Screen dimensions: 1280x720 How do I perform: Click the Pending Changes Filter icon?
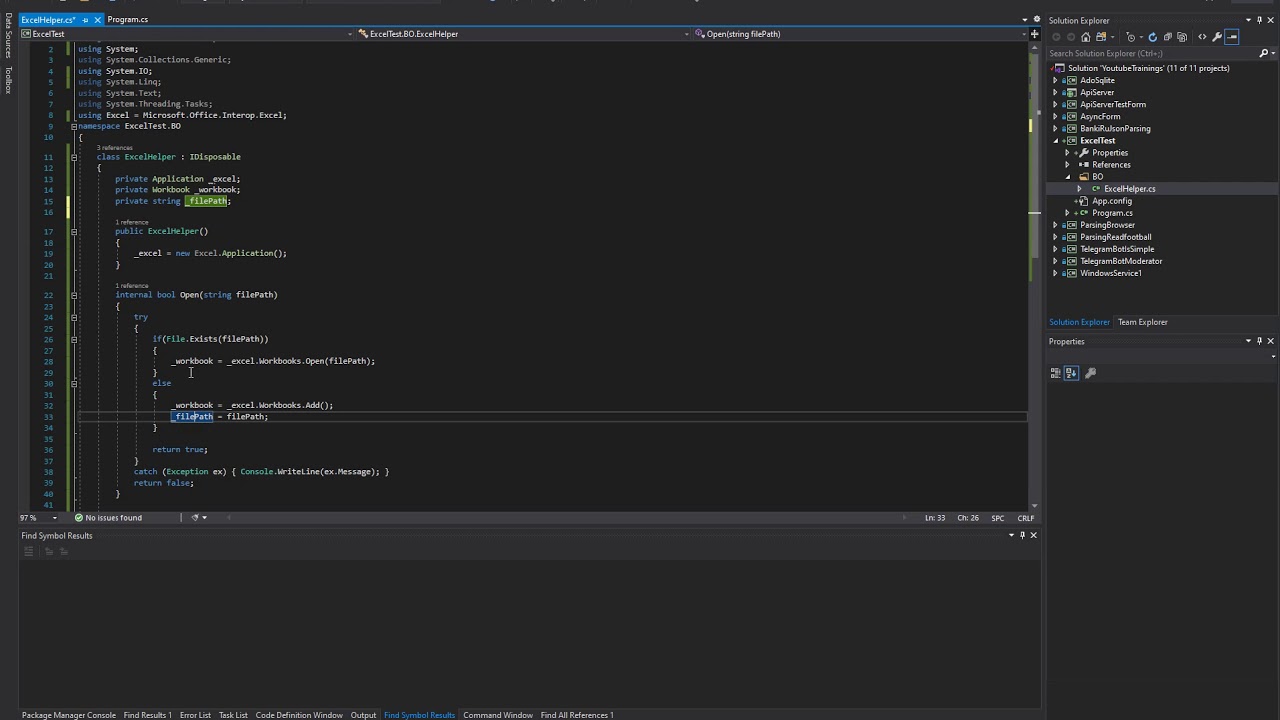(x=1131, y=37)
